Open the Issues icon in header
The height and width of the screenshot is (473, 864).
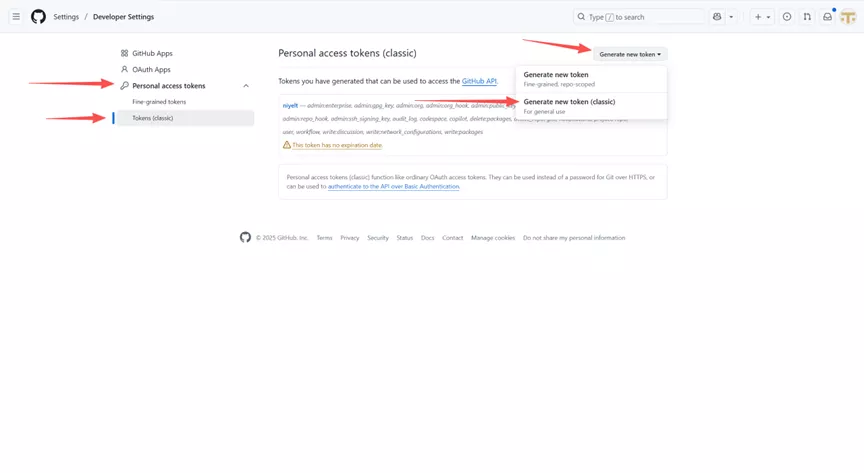pyautogui.click(x=787, y=17)
